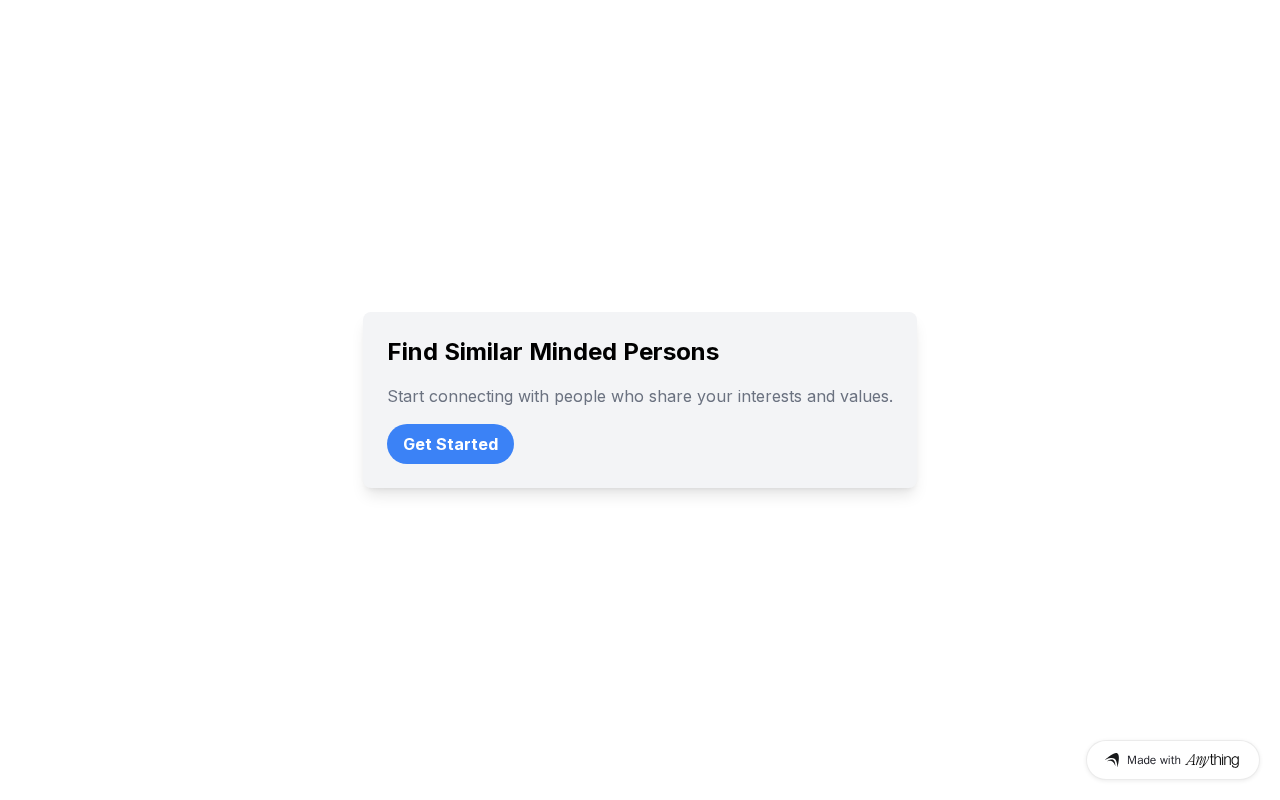Click the description paragraph under the heading
Screen dimensions: 1280x800
(639, 396)
